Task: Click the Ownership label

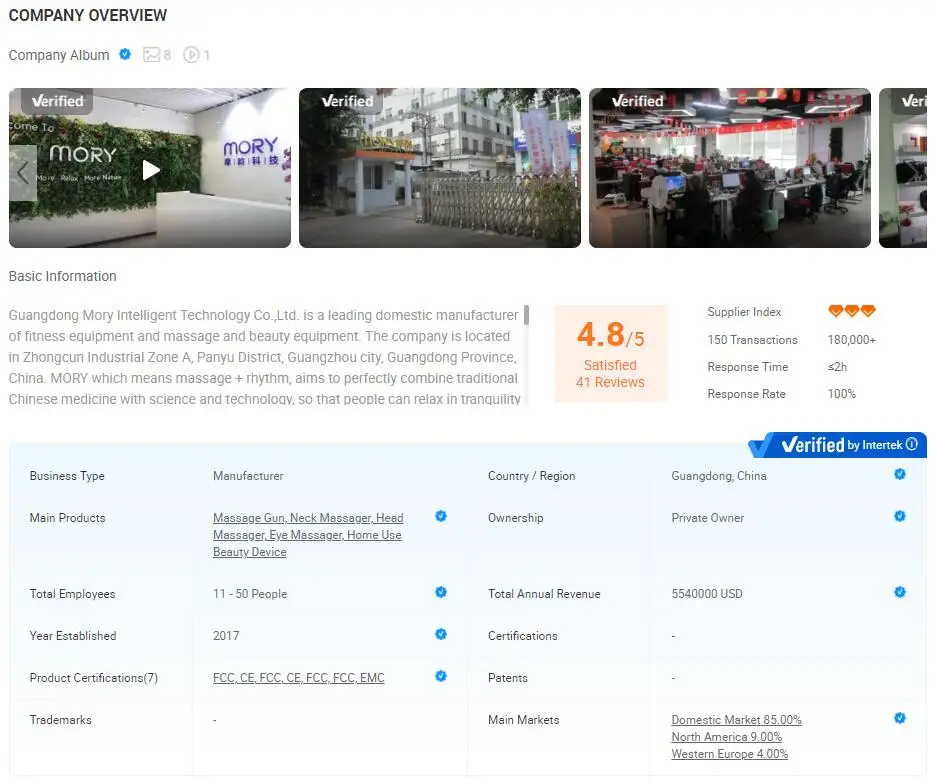Action: point(515,518)
